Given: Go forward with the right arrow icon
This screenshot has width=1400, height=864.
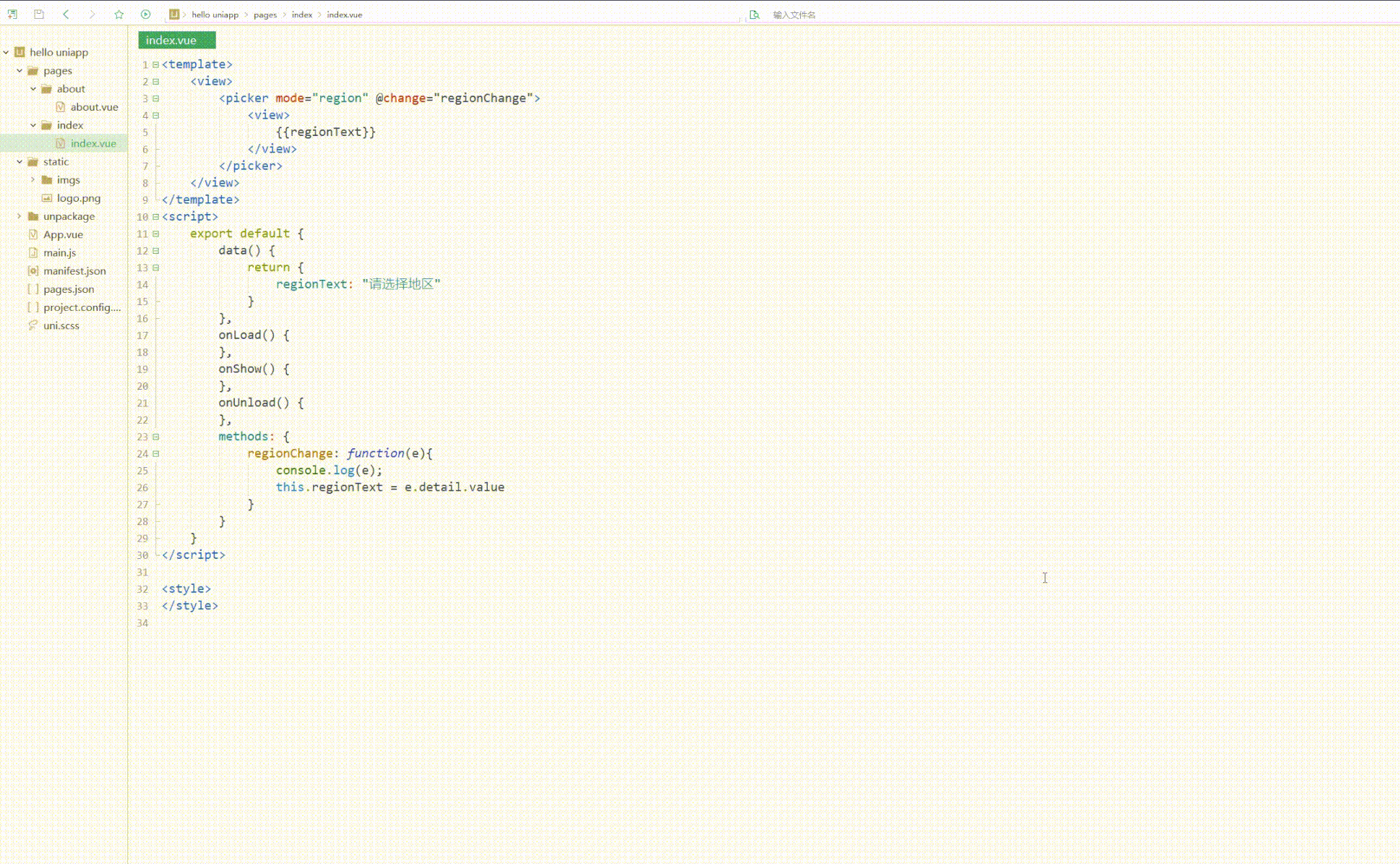Looking at the screenshot, I should [x=92, y=14].
